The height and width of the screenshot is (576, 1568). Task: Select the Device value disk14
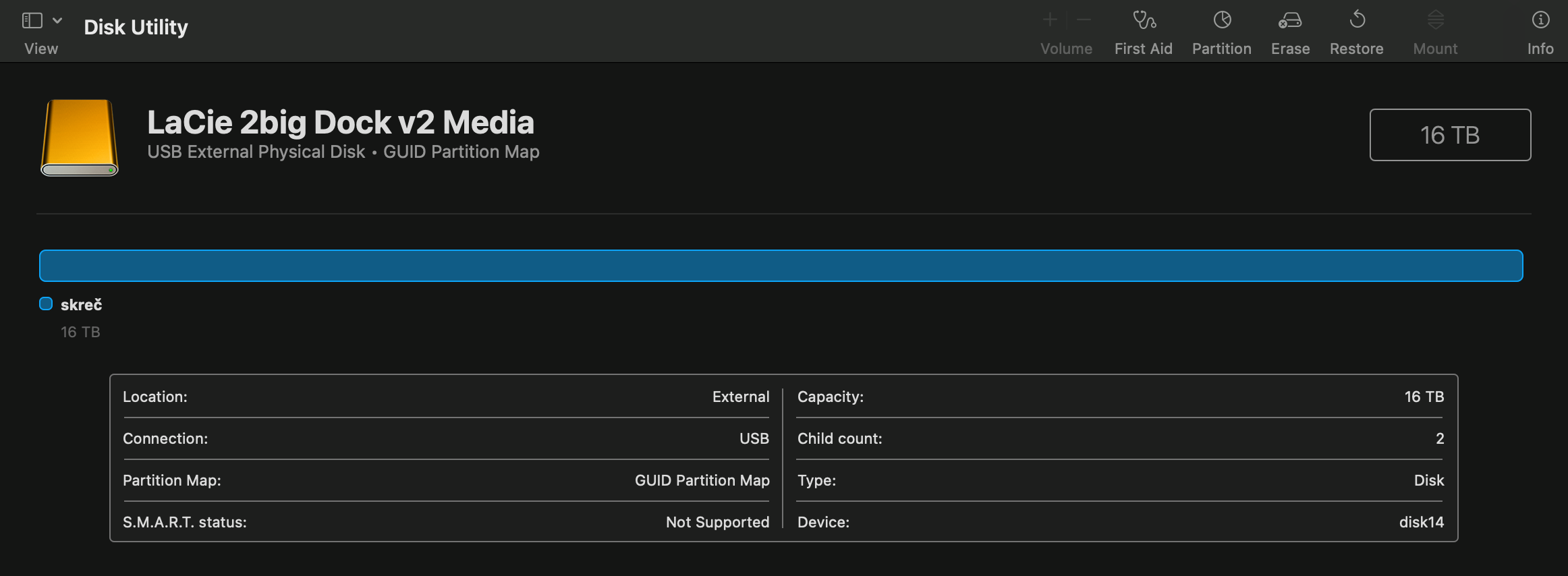click(x=1422, y=522)
